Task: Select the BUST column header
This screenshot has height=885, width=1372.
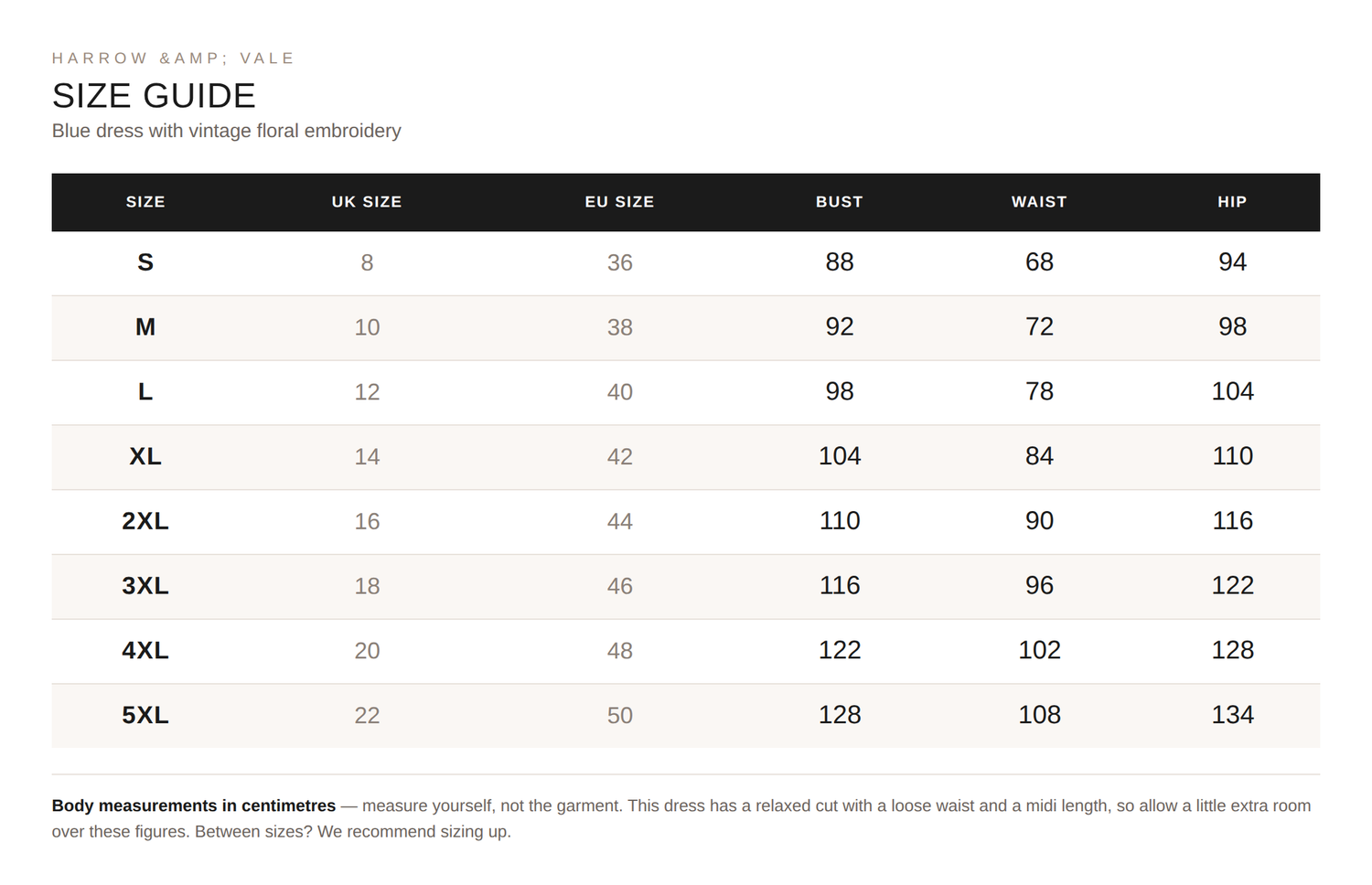Action: point(839,202)
